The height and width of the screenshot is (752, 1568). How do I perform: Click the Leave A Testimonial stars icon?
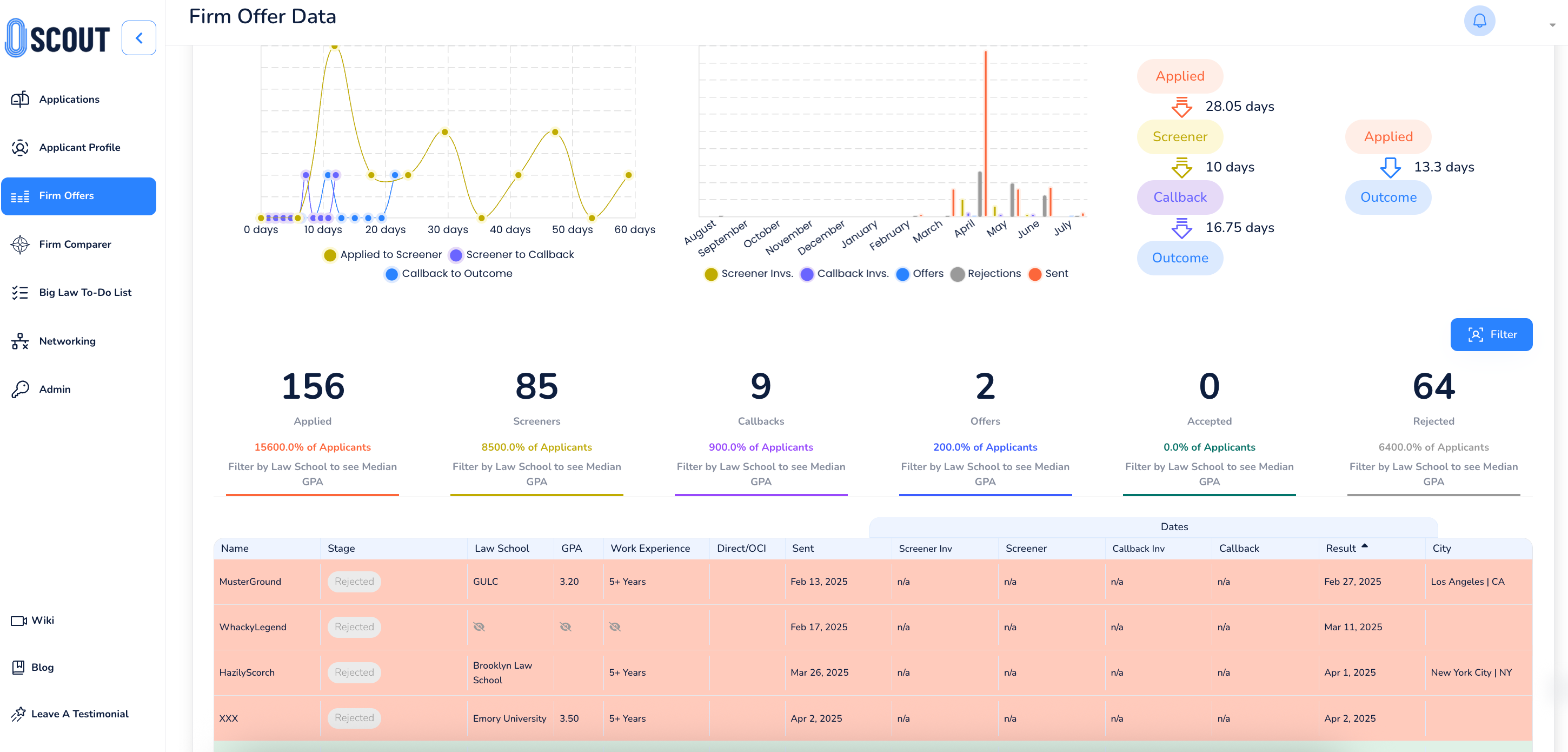pyautogui.click(x=19, y=714)
